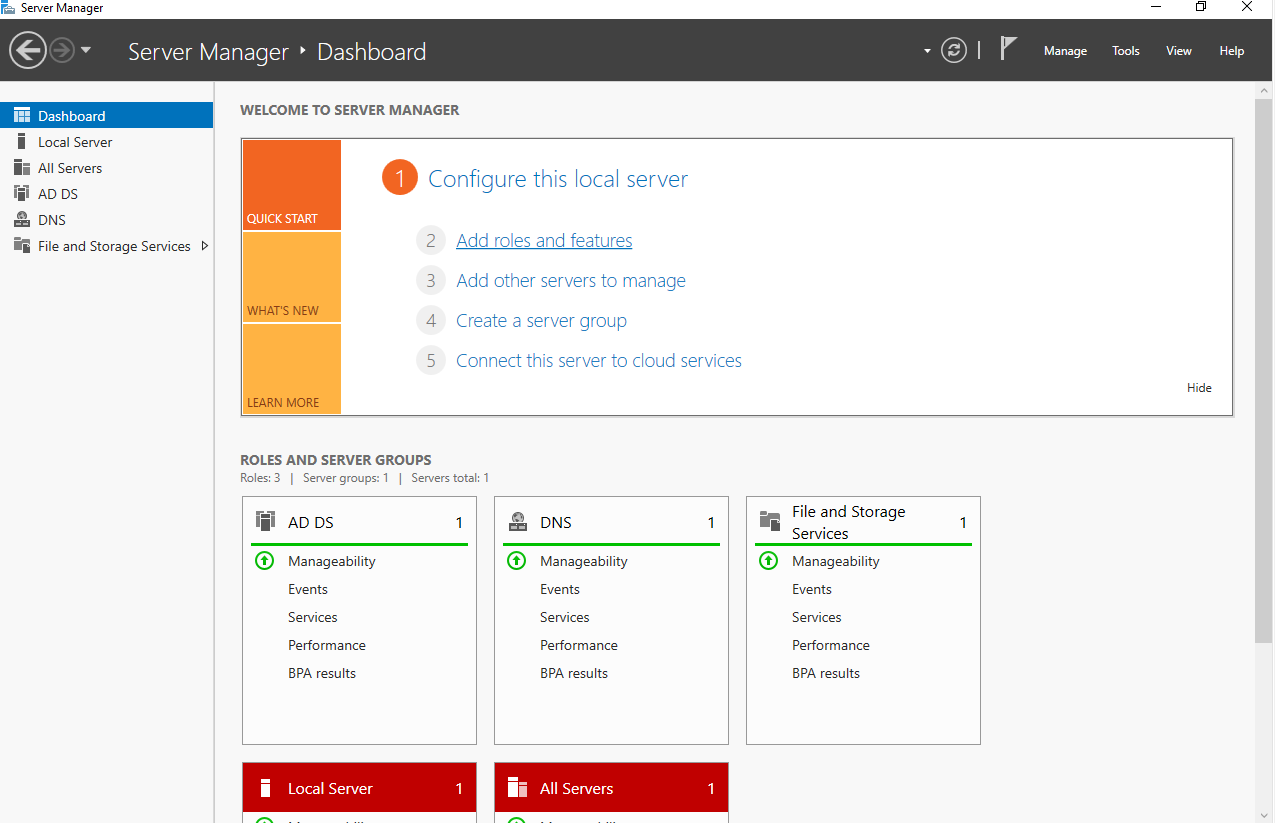Click the refresh dashboard icon

(x=954, y=50)
